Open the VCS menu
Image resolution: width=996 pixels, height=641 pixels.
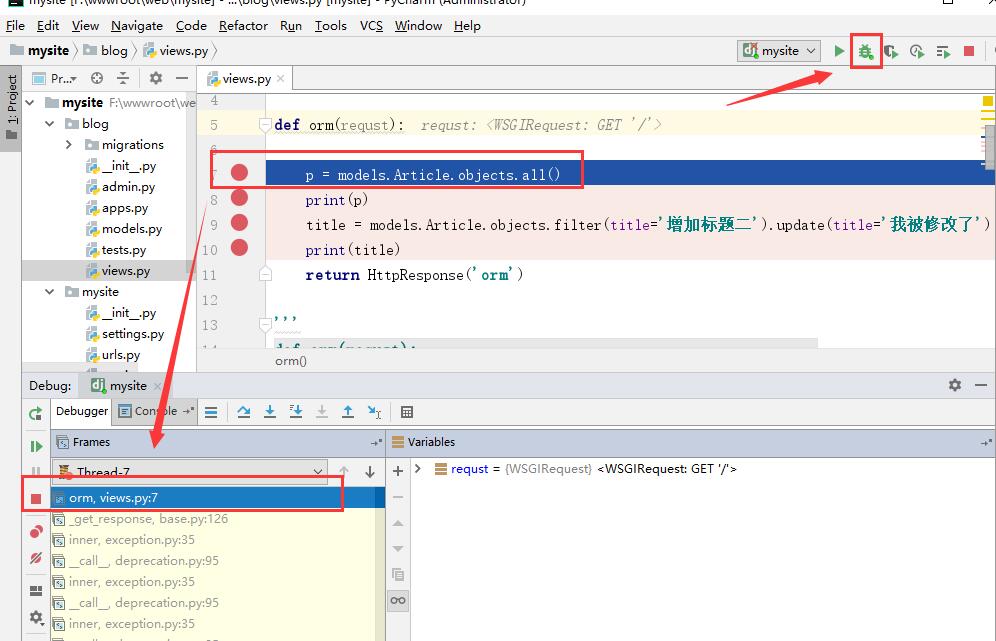tap(371, 25)
